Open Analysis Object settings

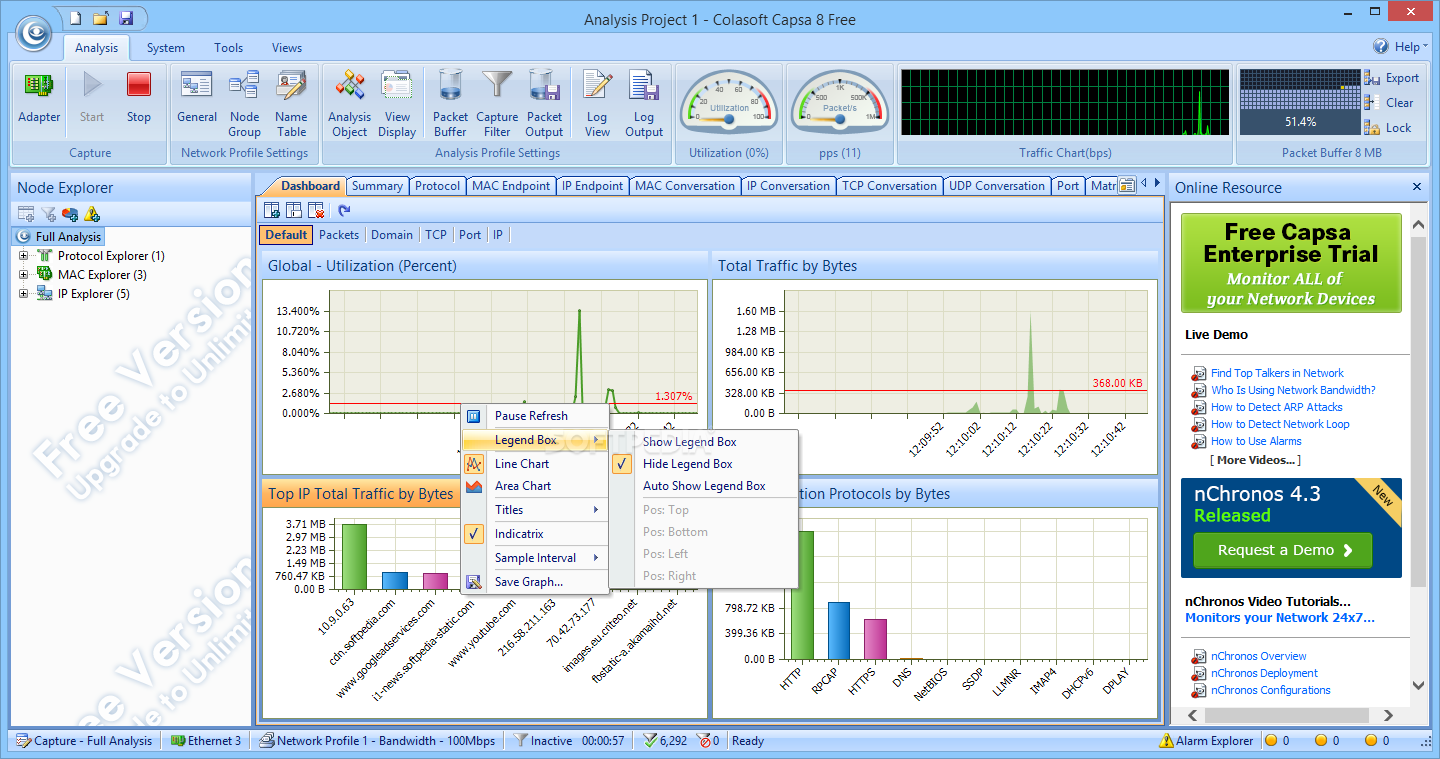349,104
